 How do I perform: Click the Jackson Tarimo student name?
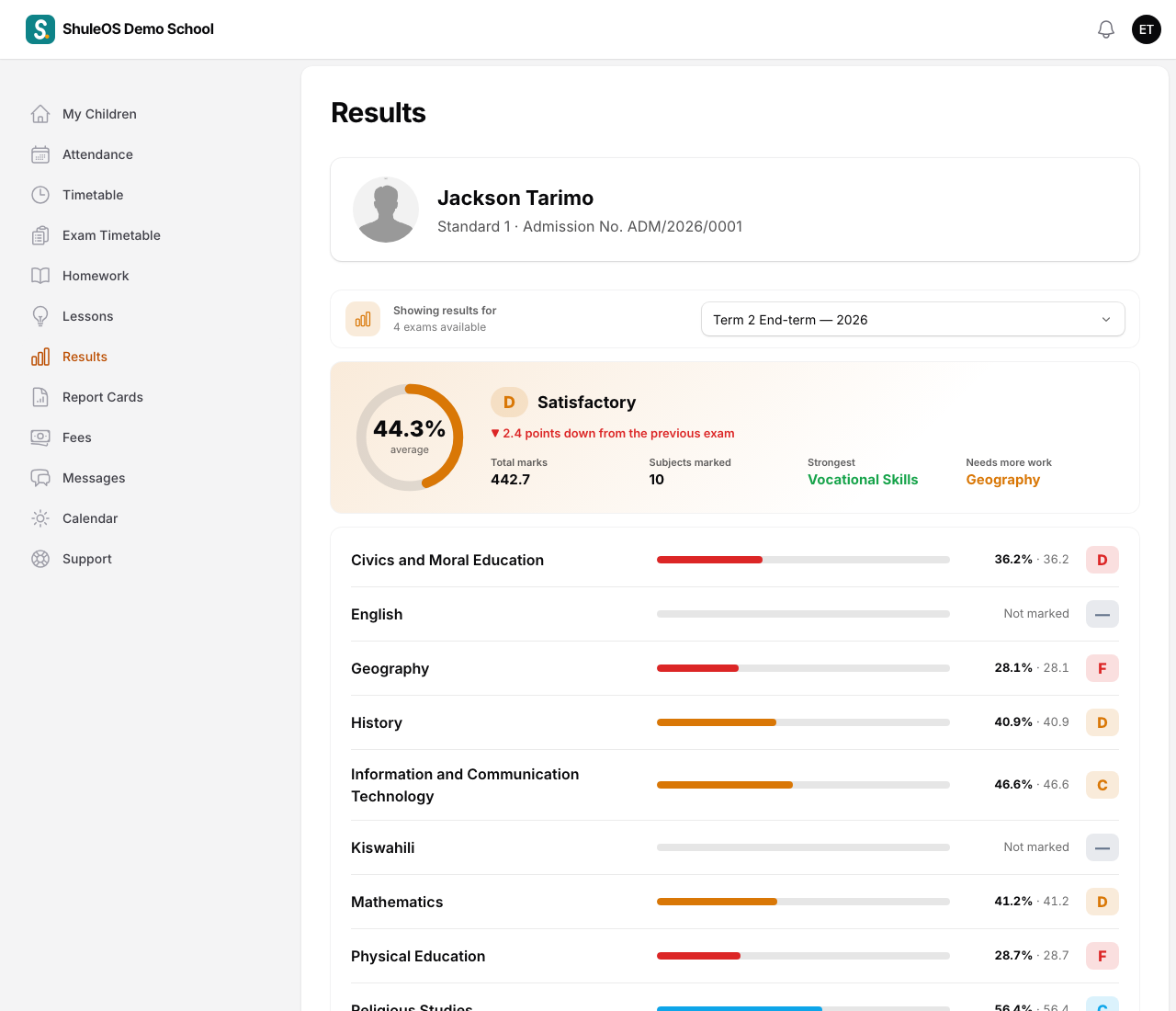pyautogui.click(x=515, y=198)
